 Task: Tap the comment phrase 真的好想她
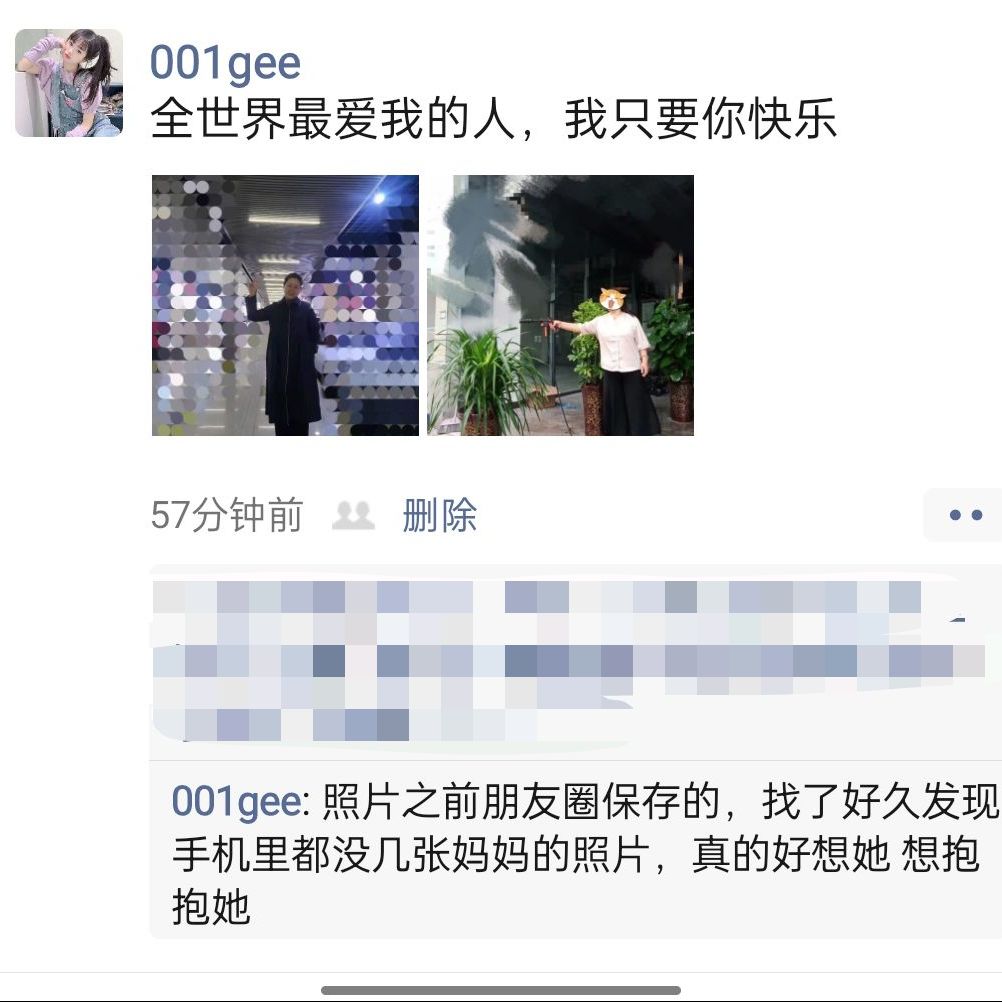tap(791, 854)
